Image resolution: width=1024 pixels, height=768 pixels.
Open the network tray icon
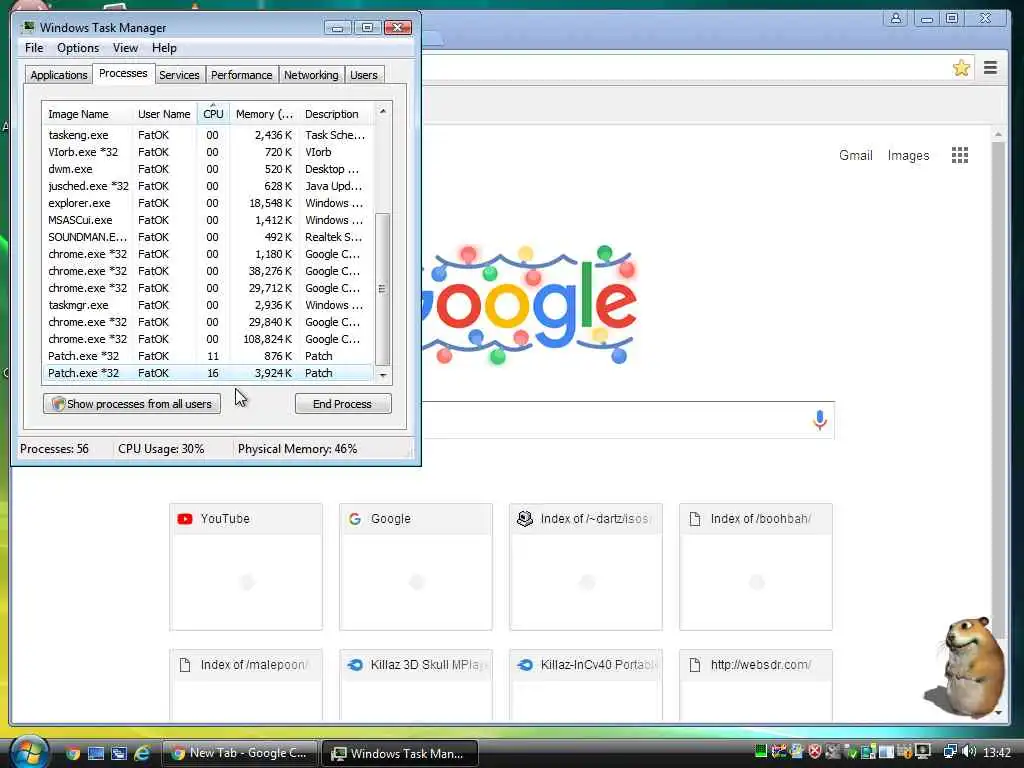pos(950,752)
